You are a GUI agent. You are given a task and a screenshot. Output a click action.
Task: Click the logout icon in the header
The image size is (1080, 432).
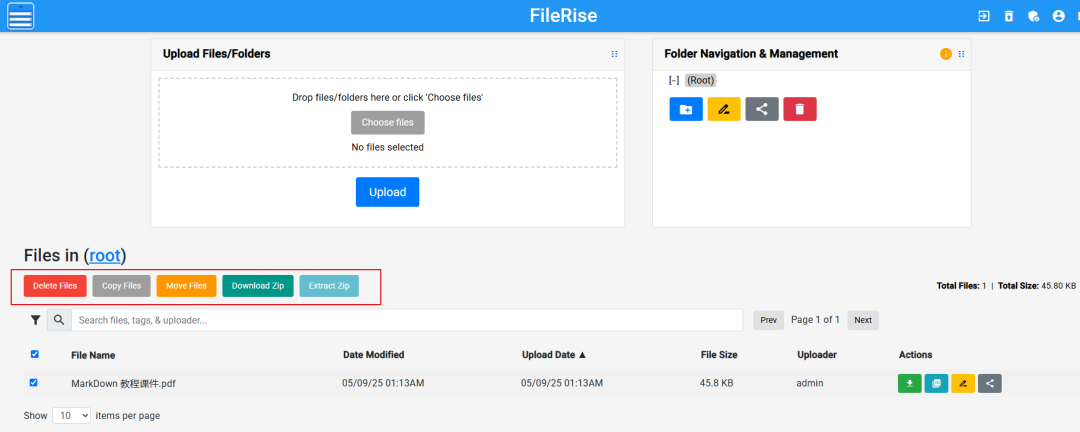click(x=984, y=16)
